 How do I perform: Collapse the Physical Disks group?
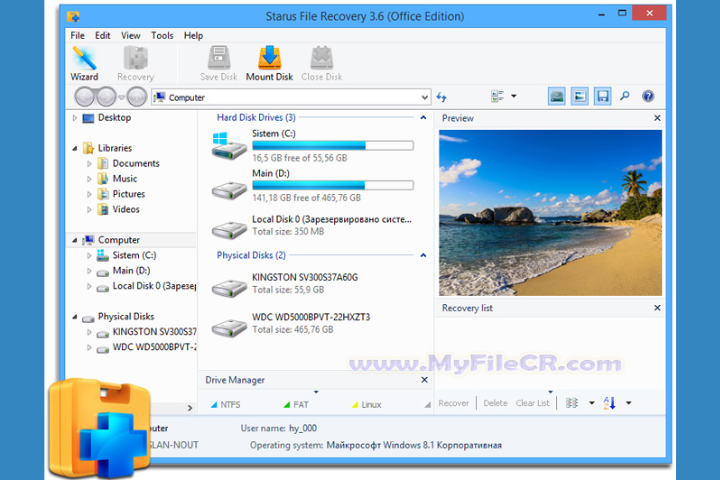click(x=423, y=255)
